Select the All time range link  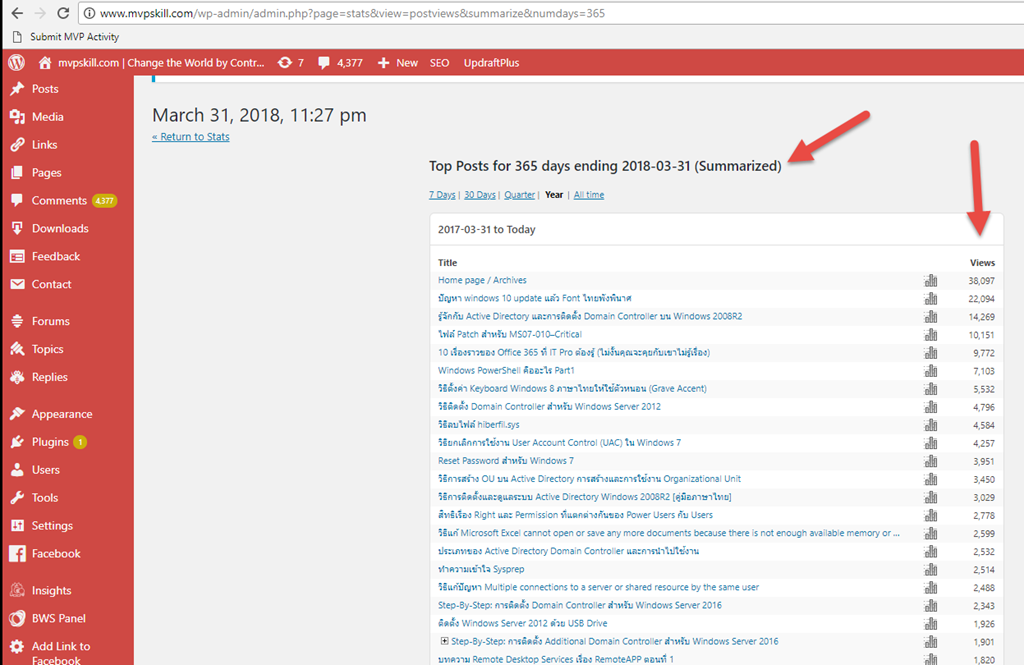[x=589, y=195]
